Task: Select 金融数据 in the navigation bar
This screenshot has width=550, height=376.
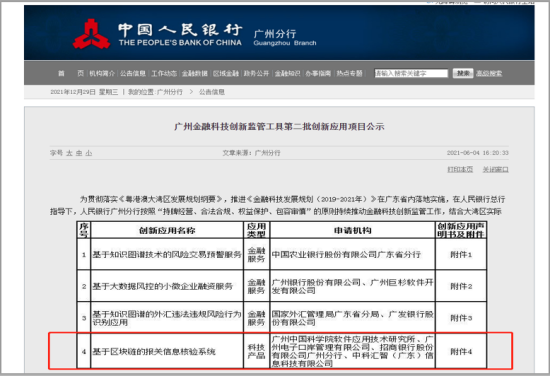Action: [195, 73]
